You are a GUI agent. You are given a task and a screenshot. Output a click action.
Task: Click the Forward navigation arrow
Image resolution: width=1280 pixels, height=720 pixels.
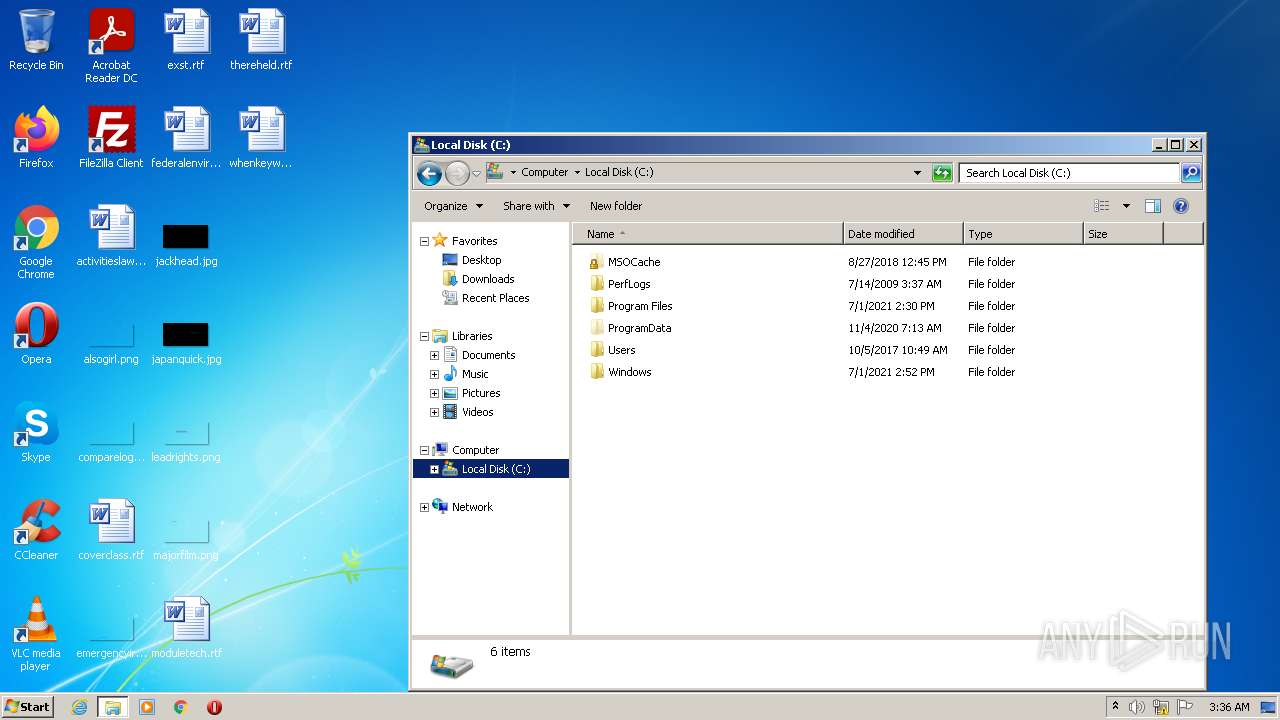pos(457,174)
